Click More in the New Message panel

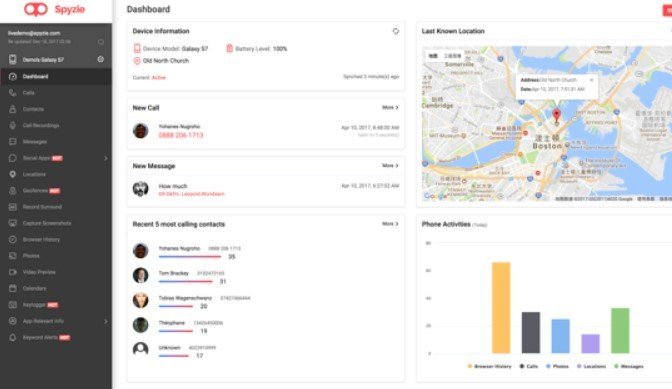click(x=390, y=165)
